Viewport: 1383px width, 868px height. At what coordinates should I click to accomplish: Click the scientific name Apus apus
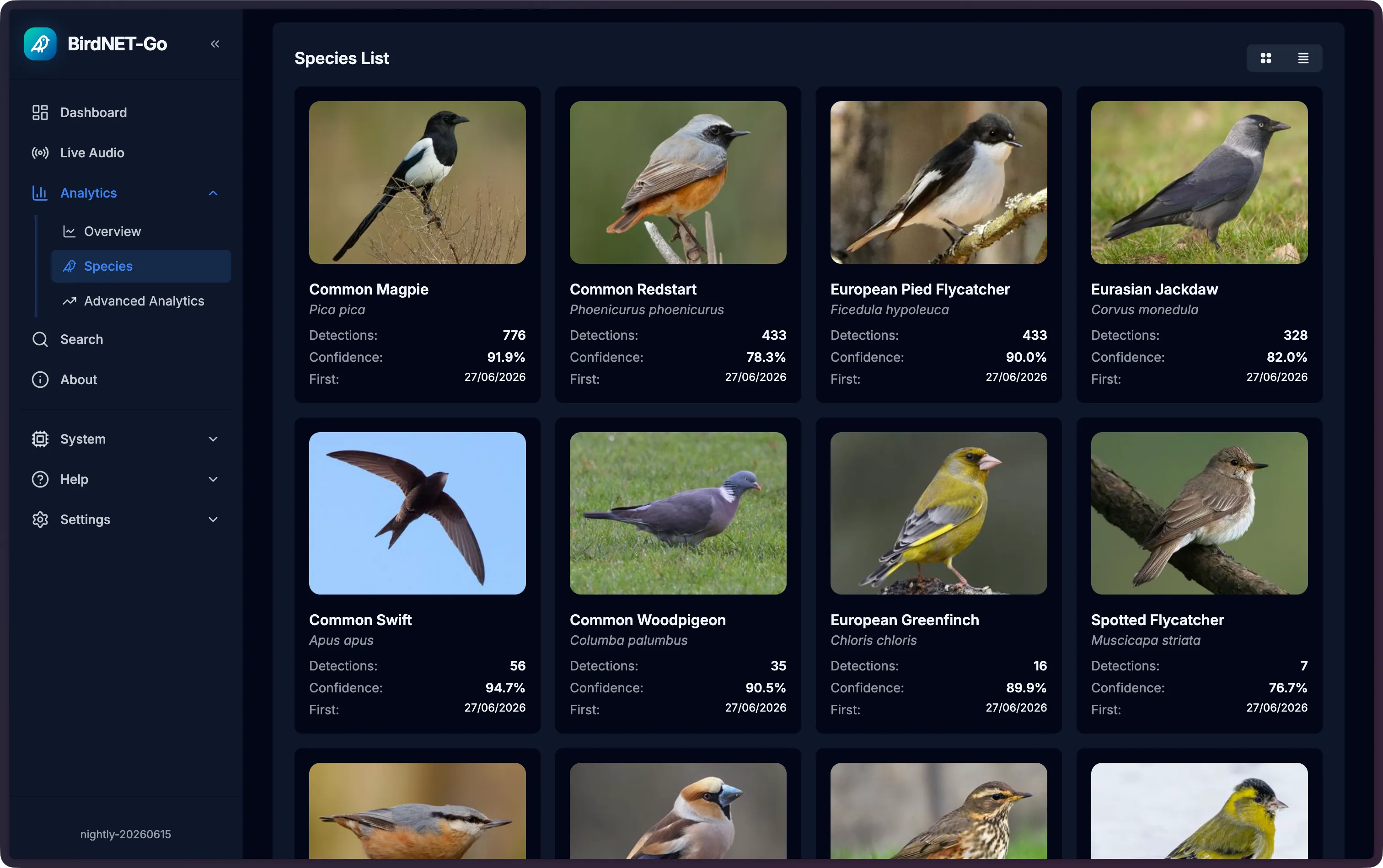(341, 641)
